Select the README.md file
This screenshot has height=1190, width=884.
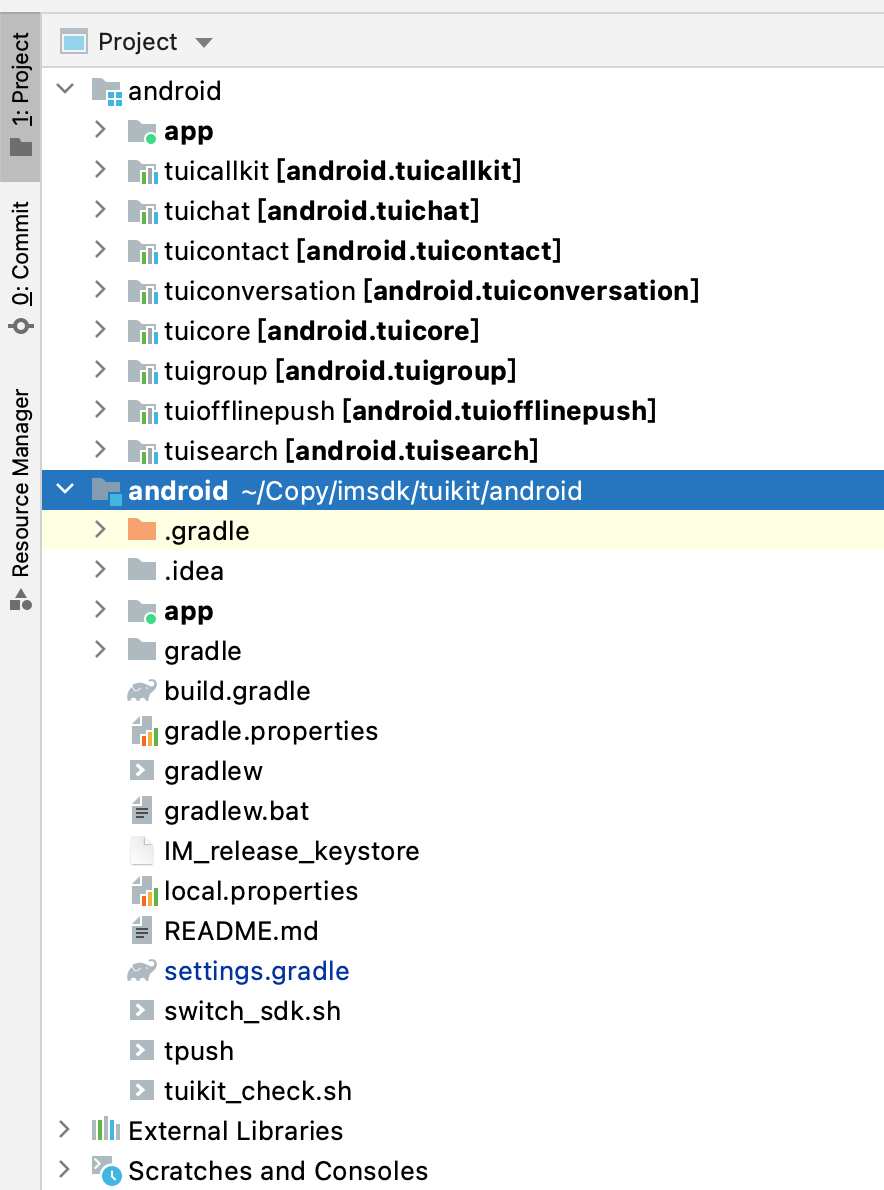click(241, 931)
